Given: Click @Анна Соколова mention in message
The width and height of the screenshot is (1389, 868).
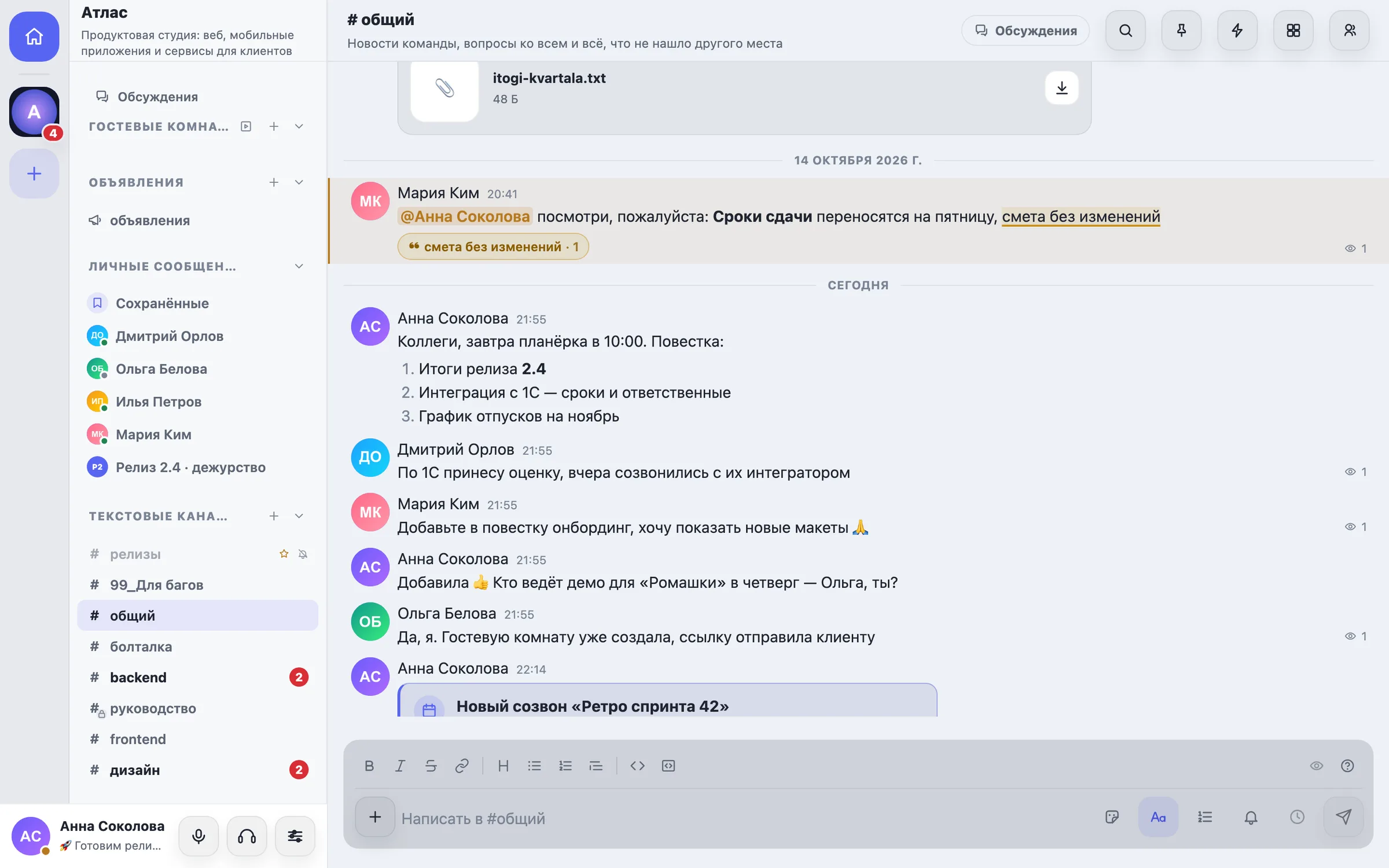Looking at the screenshot, I should [x=465, y=216].
